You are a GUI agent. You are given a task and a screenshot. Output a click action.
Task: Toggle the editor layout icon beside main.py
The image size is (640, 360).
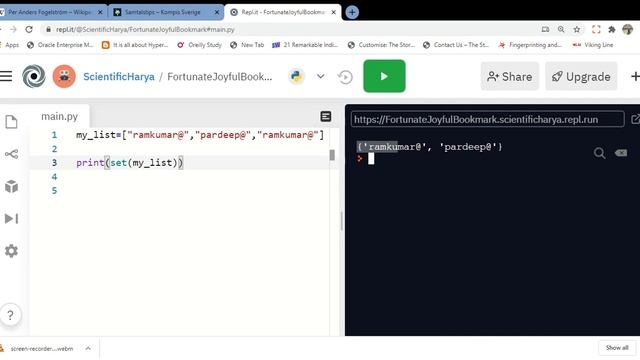click(326, 117)
